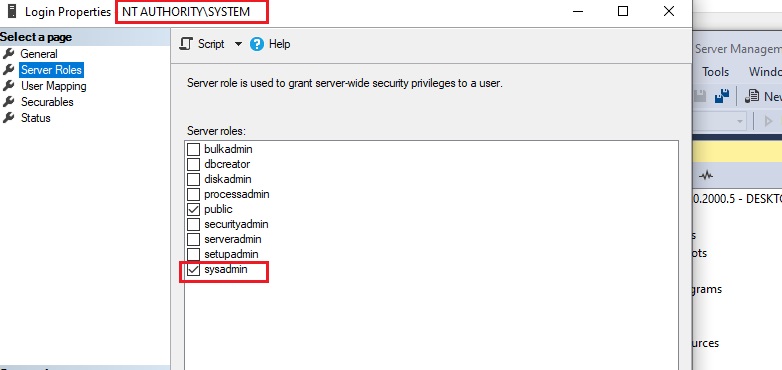
Task: Open the Securables page
Action: (47, 102)
